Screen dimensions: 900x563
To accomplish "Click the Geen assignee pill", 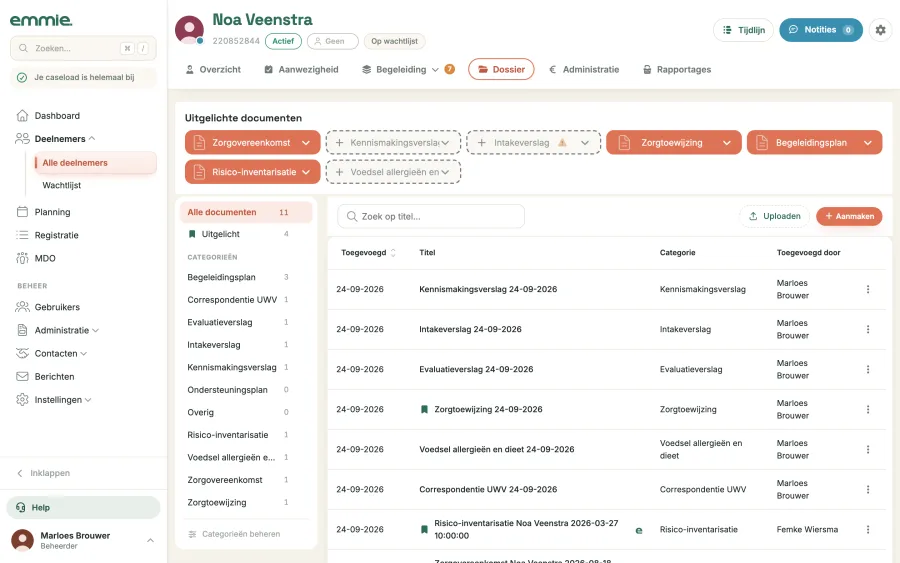I will [x=332, y=41].
